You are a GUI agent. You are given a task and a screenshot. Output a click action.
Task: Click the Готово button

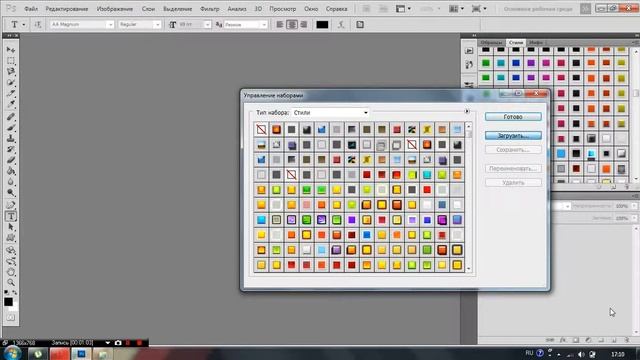513,117
